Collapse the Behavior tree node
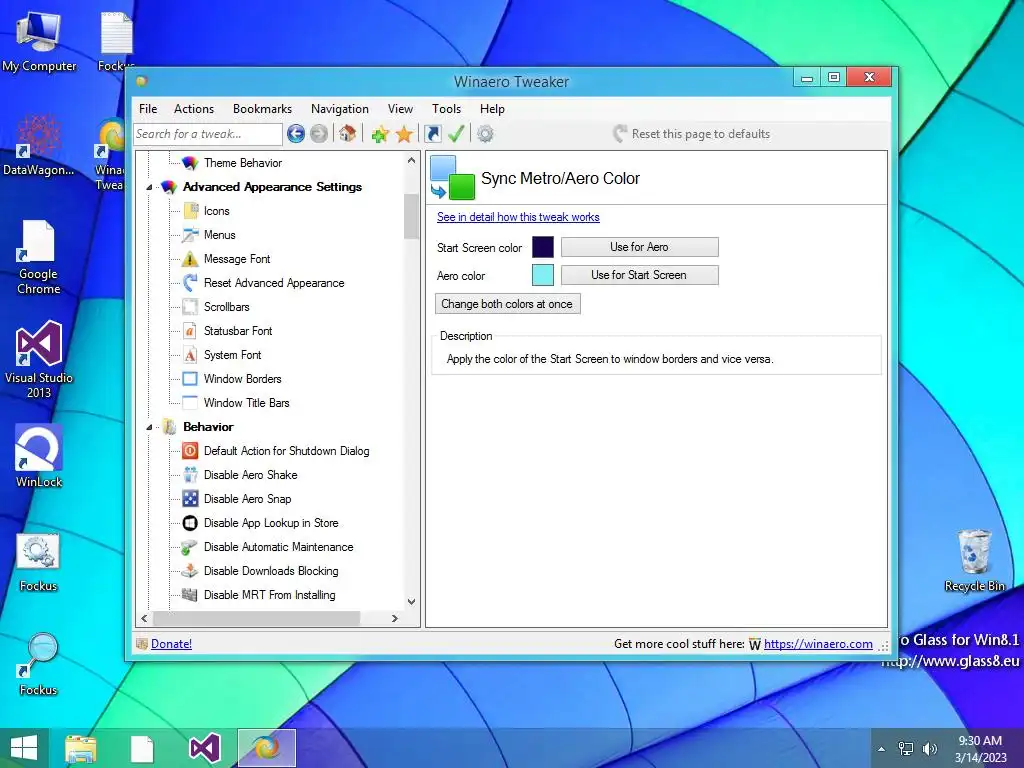The height and width of the screenshot is (768, 1024). pyautogui.click(x=150, y=427)
